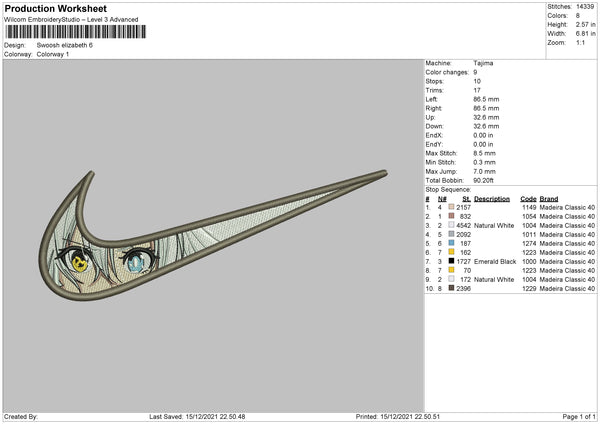The height and width of the screenshot is (424, 600).
Task: Click the 'Printed: 15/12/2021 22.50.51' text
Action: [398, 417]
